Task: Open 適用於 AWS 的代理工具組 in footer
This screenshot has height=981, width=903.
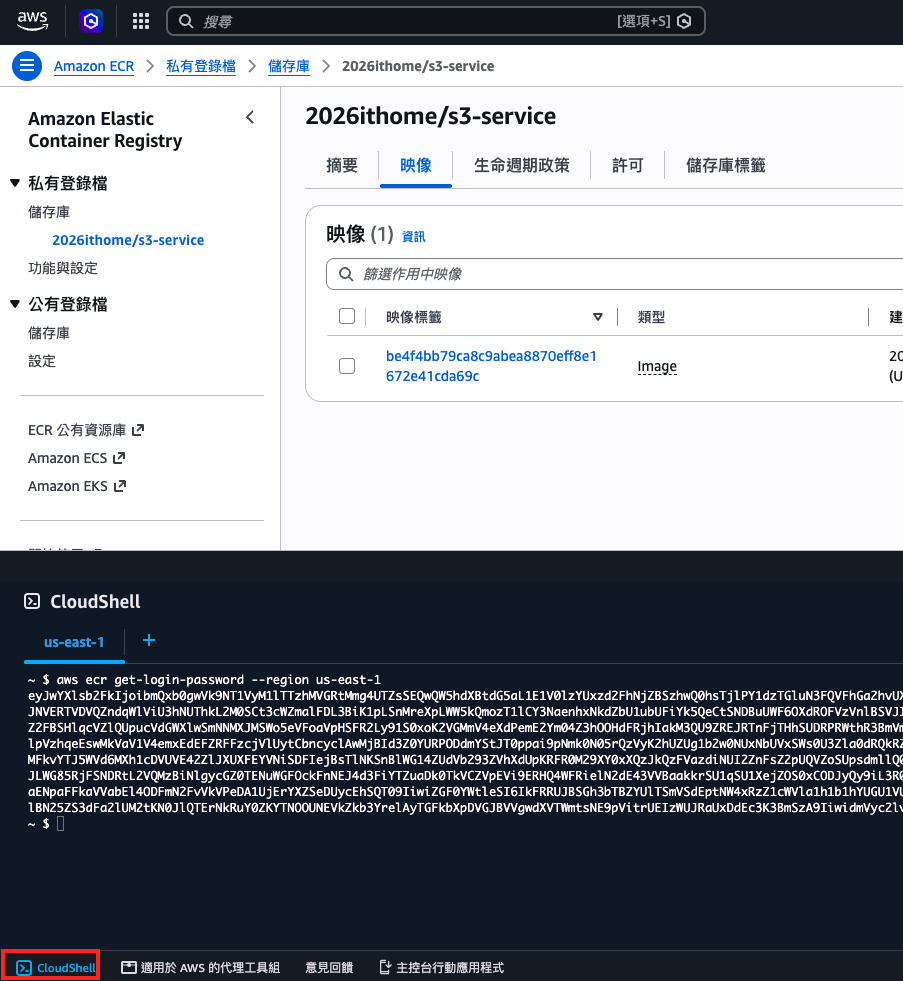Action: pos(200,967)
